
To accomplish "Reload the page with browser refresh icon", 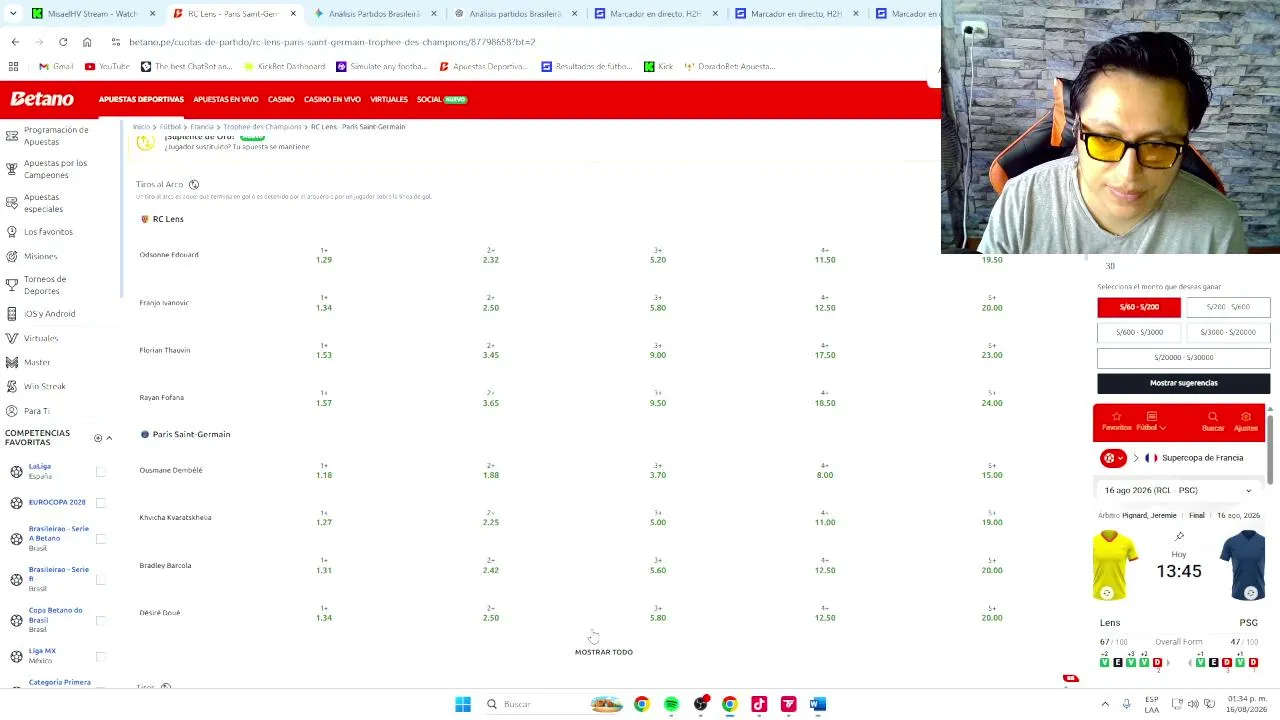I will [63, 42].
